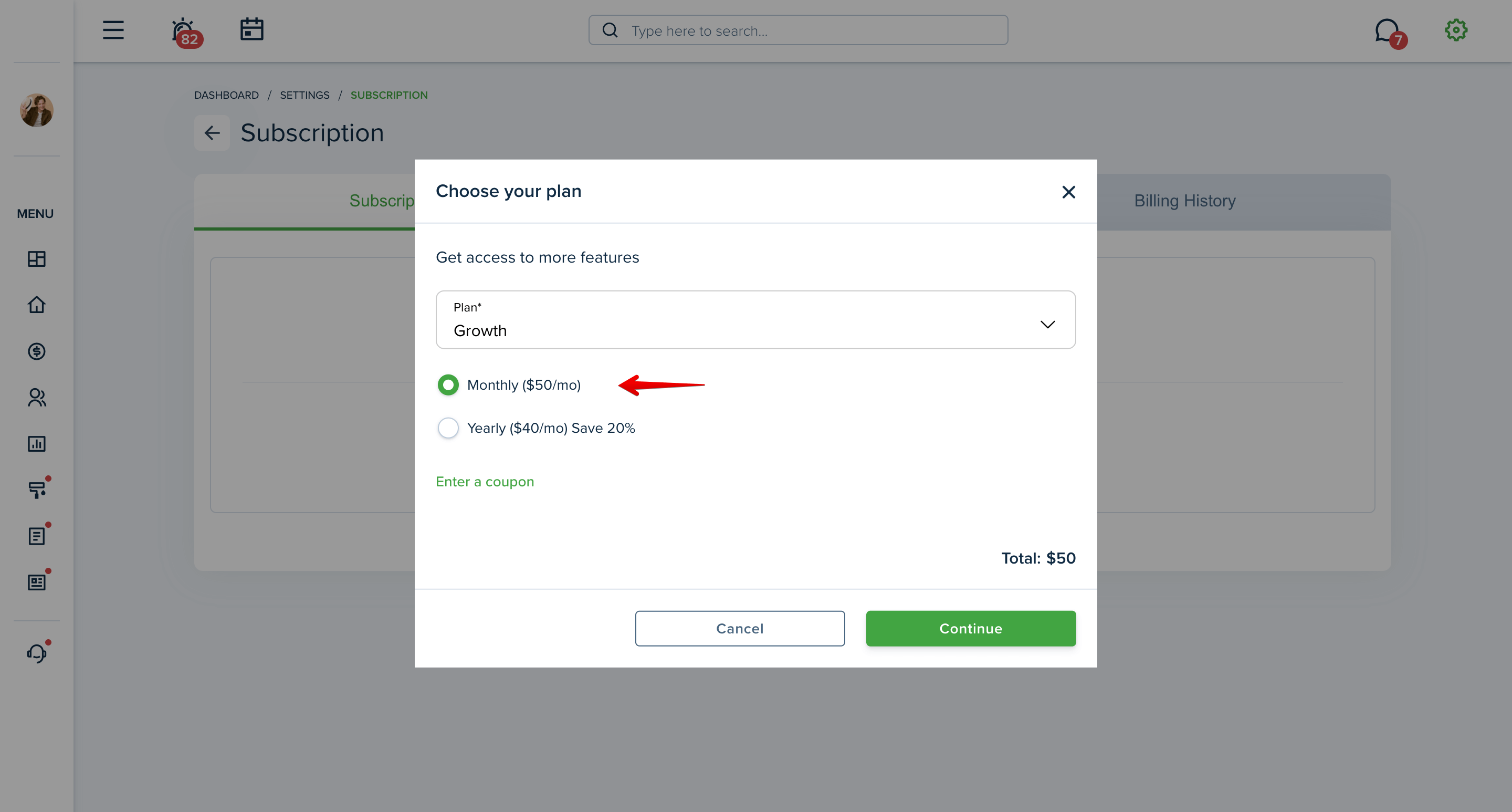Image resolution: width=1512 pixels, height=812 pixels.
Task: Expand the Plan dropdown showing Growth
Action: [755, 320]
